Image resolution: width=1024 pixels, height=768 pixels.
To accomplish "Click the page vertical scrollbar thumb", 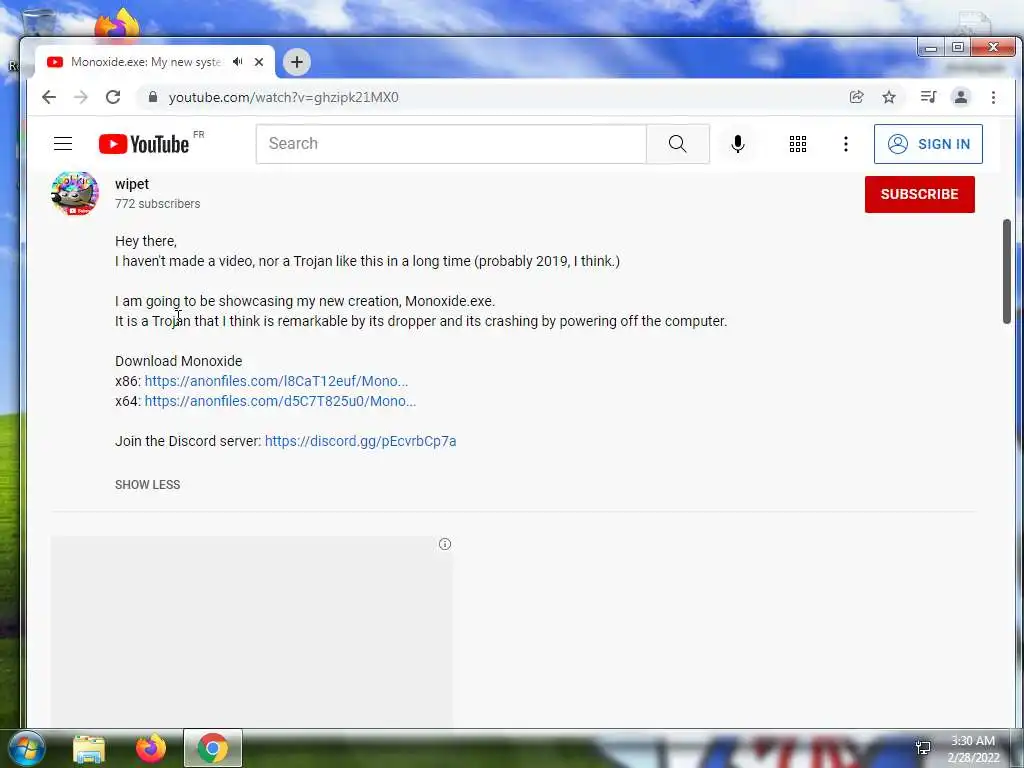I will (1007, 271).
